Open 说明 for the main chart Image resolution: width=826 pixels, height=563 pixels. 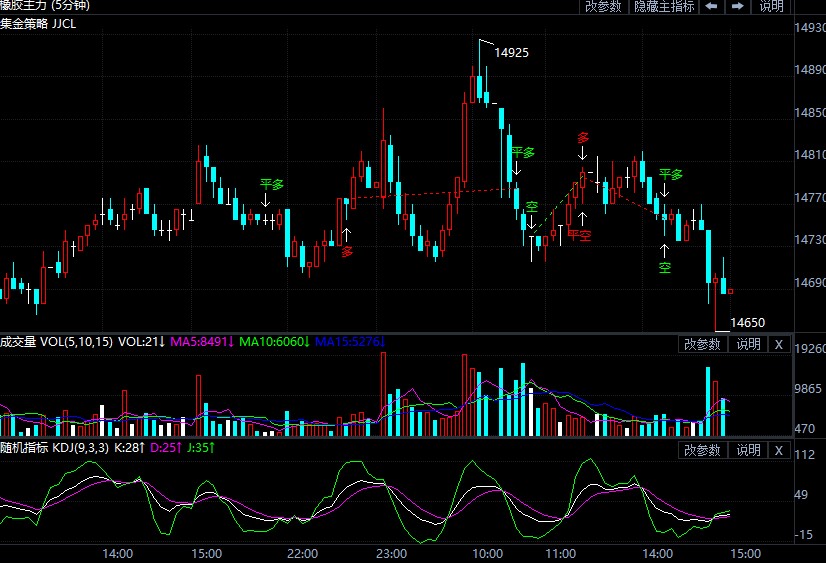(x=771, y=6)
